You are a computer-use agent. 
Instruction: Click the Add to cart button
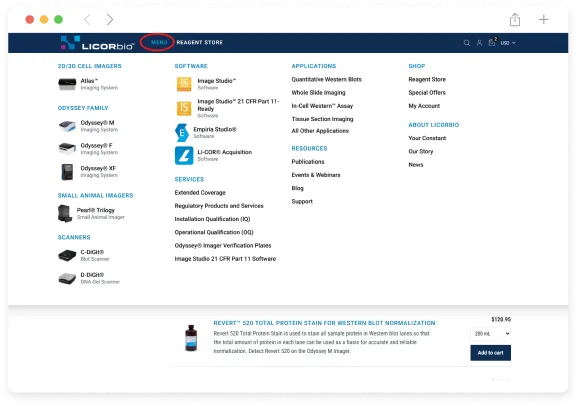coord(491,353)
